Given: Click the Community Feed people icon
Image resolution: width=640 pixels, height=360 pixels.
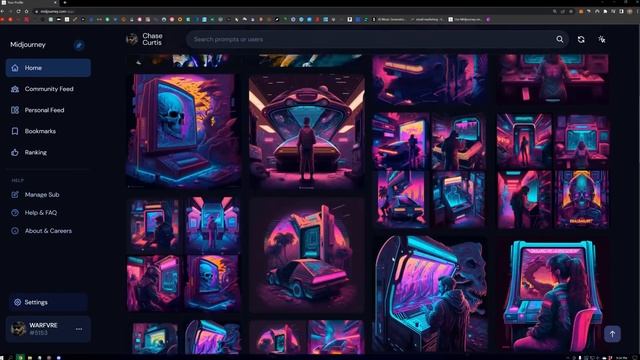Looking at the screenshot, I should pos(15,89).
